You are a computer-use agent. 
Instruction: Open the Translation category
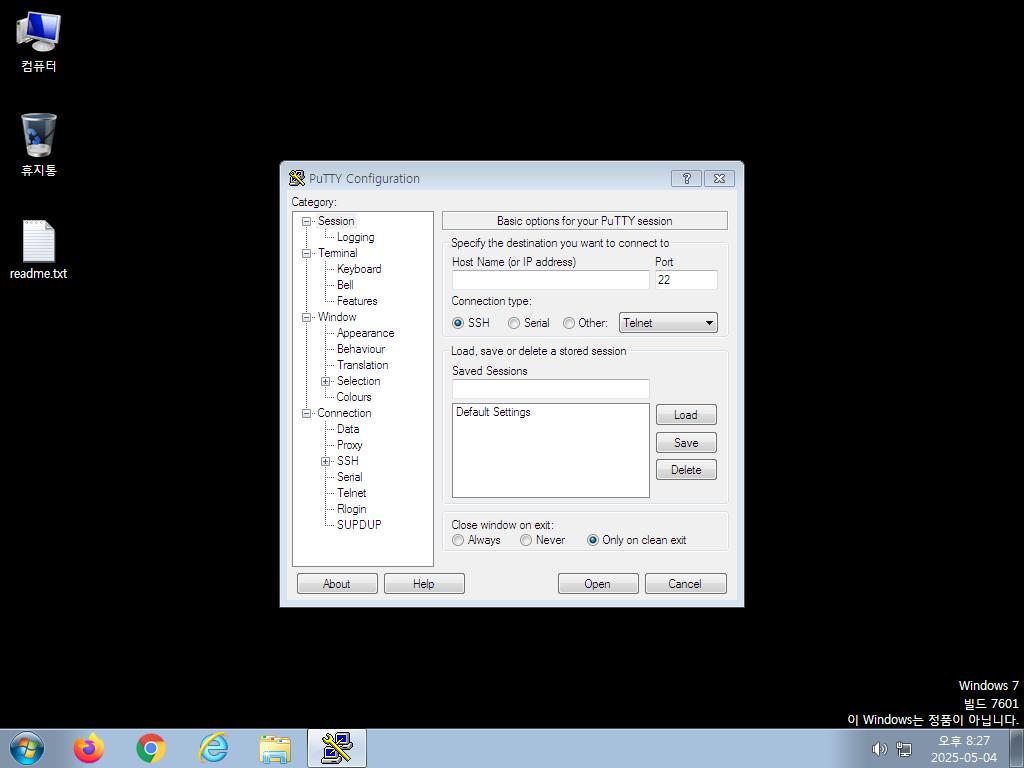click(362, 365)
